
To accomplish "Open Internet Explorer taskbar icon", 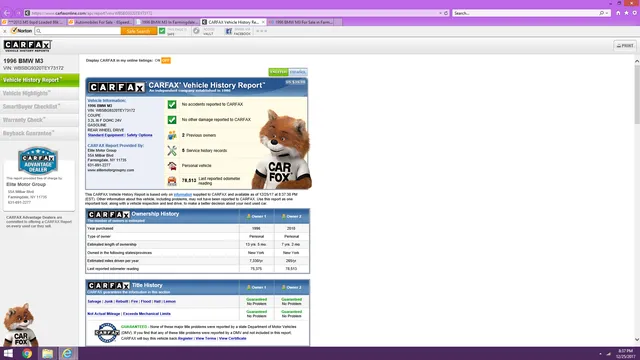I will coord(67,353).
